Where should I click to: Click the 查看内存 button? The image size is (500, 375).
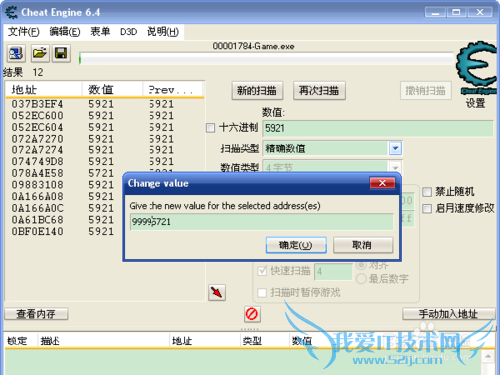pos(36,314)
